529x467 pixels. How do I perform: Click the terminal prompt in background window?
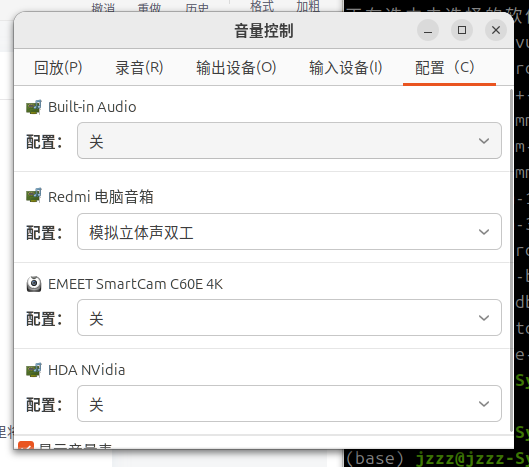tap(438, 459)
